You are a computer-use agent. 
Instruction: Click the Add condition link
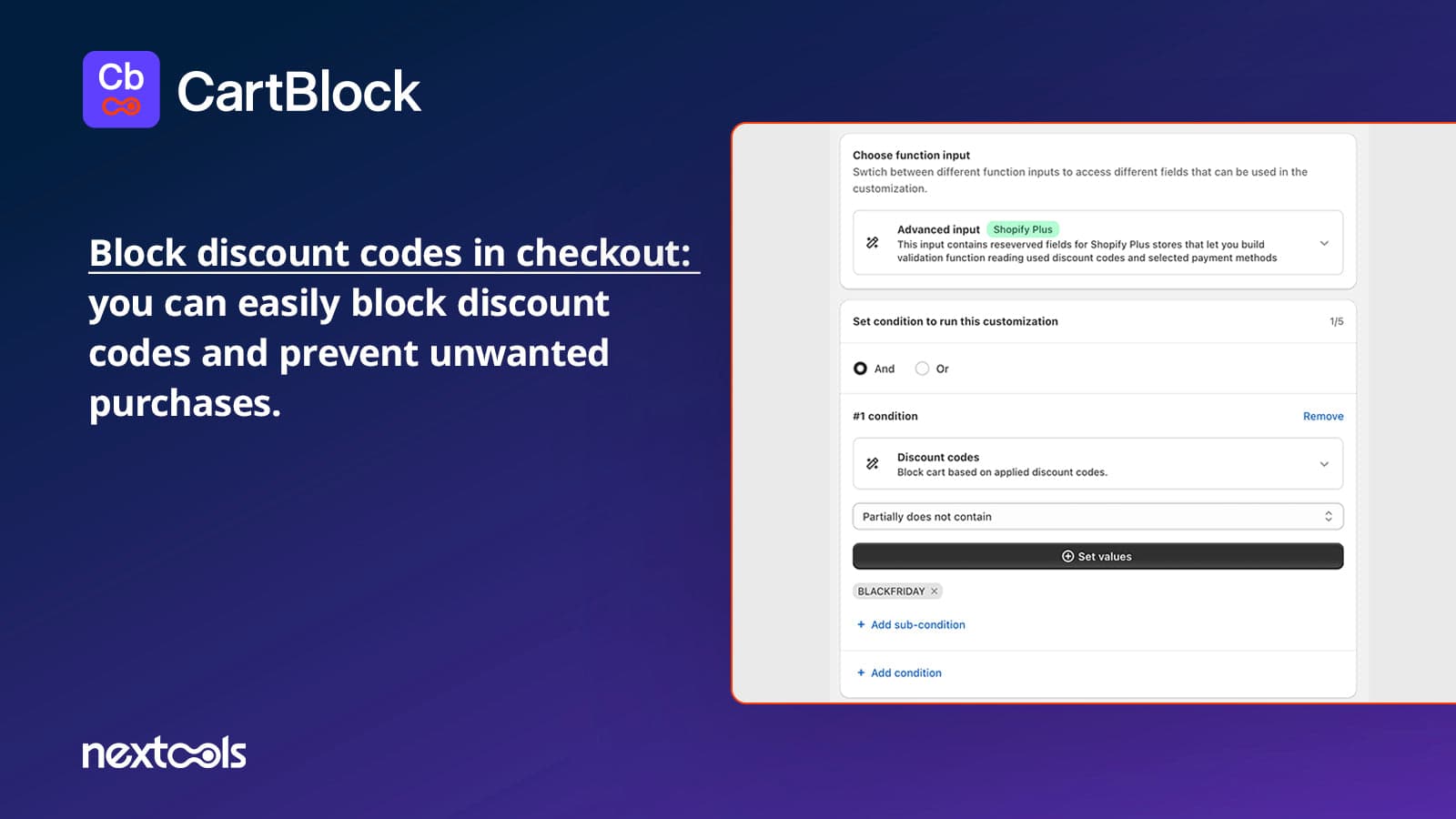point(905,672)
